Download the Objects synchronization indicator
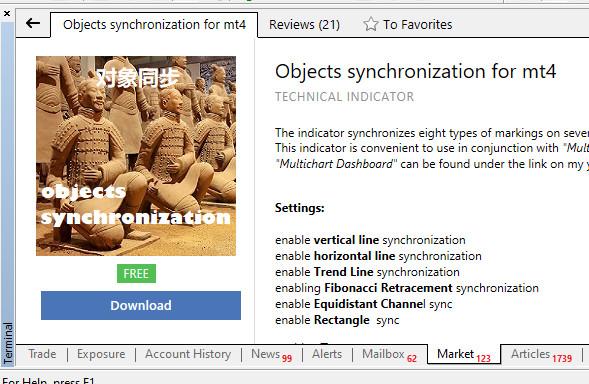 141,305
